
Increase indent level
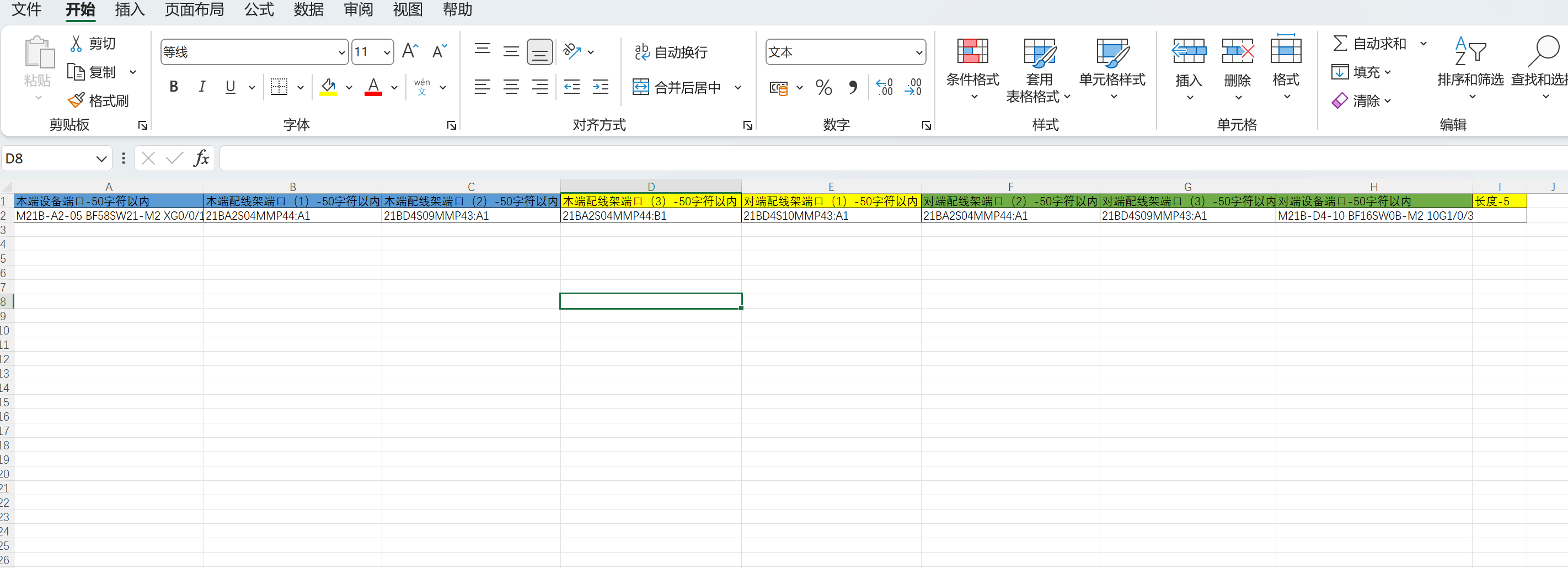coord(601,87)
